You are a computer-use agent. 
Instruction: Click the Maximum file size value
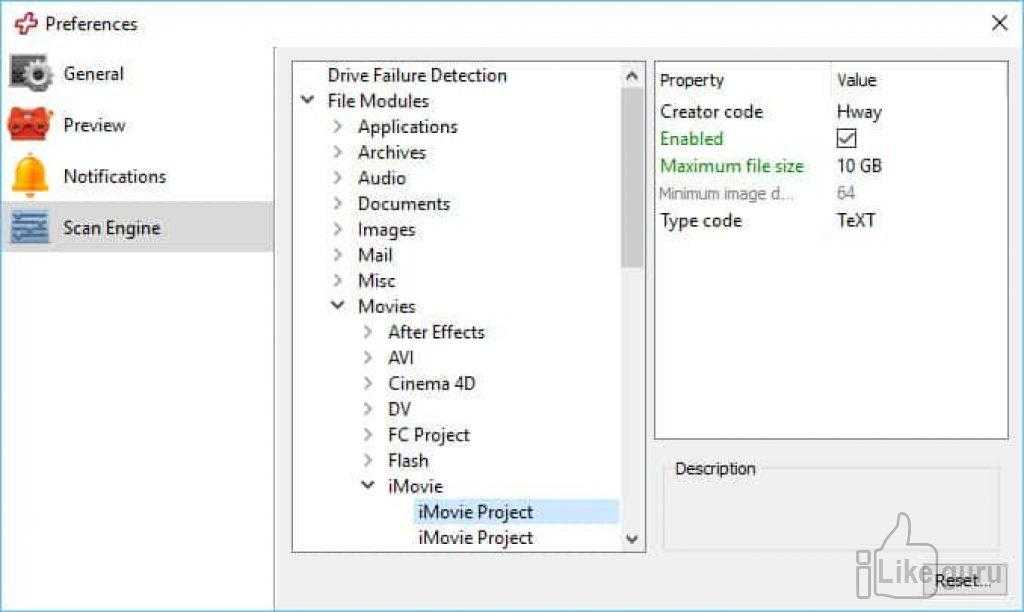pos(859,166)
